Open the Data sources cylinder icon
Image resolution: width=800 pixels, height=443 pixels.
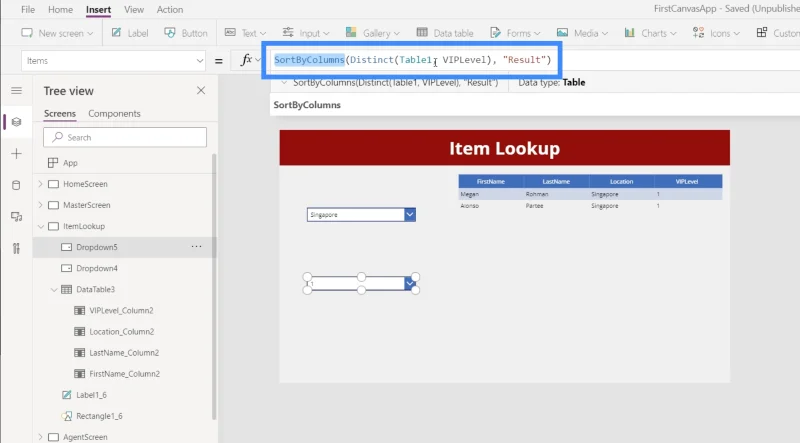click(16, 185)
